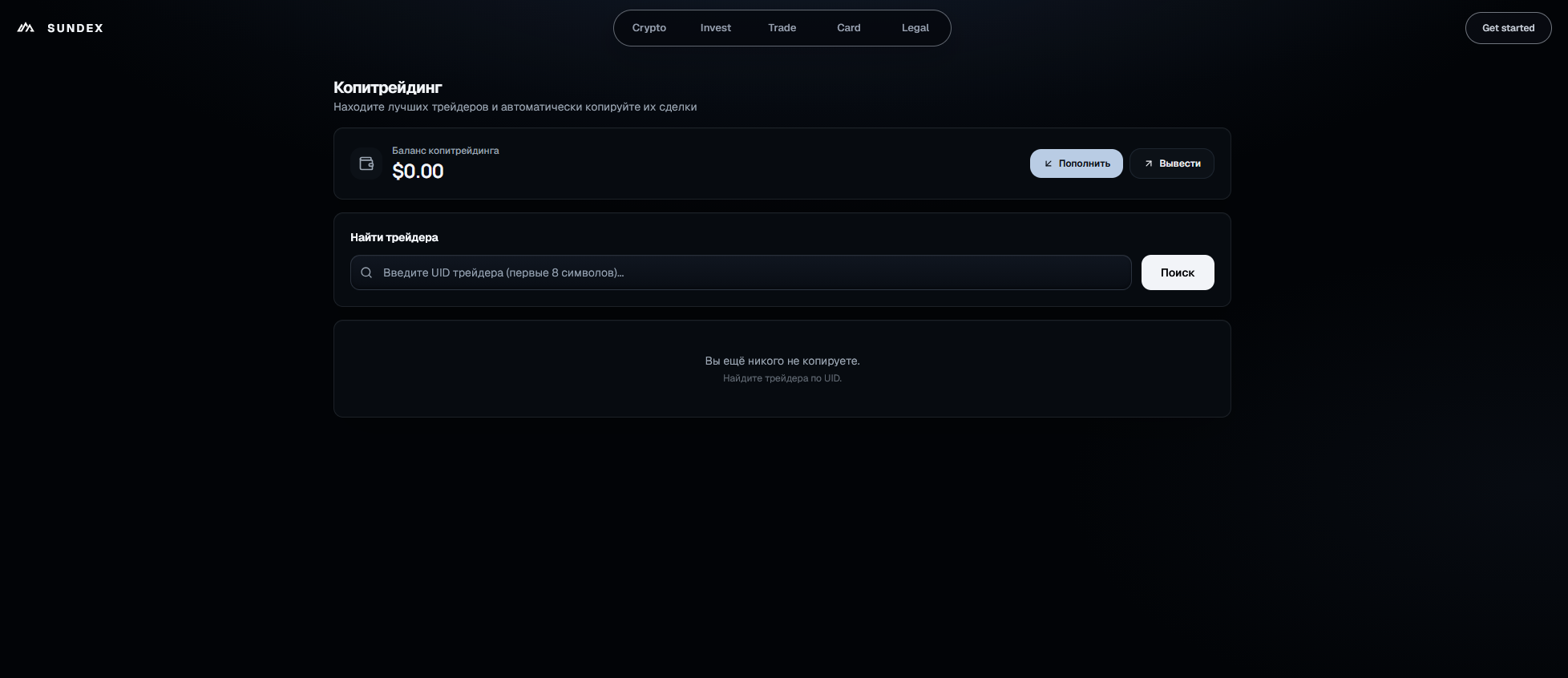Click the subtitle about copying best traders
Viewport: 1568px width, 678px height.
pos(515,107)
